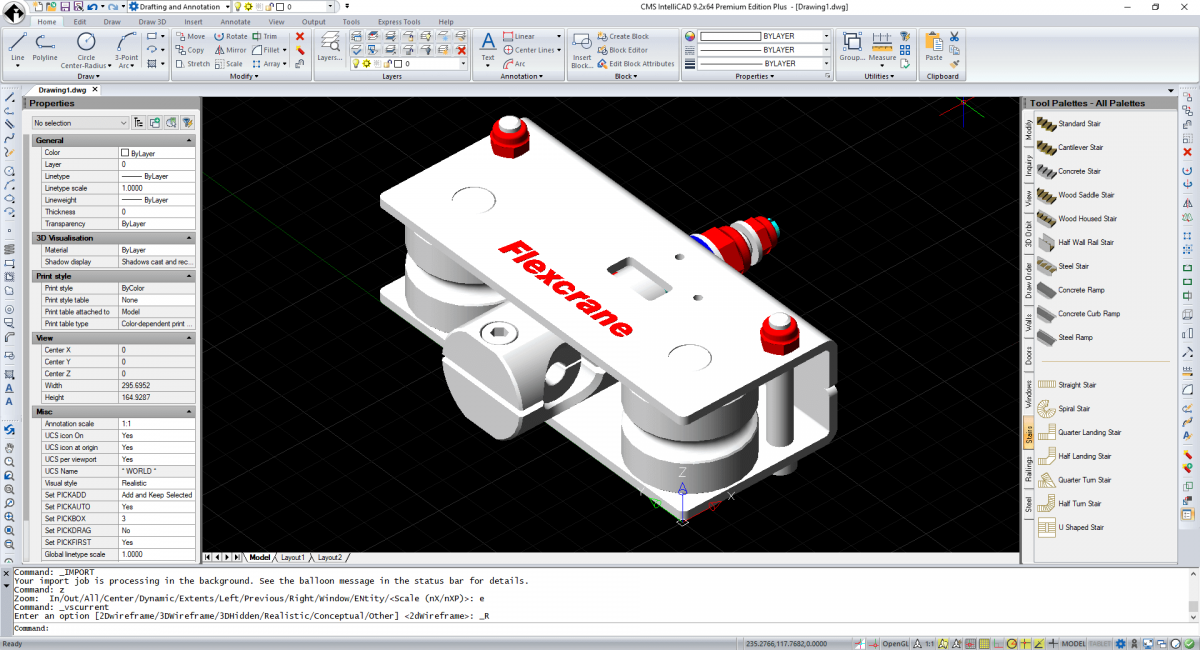Click the Measure tool in Utilities panel
This screenshot has width=1200, height=650.
884,44
